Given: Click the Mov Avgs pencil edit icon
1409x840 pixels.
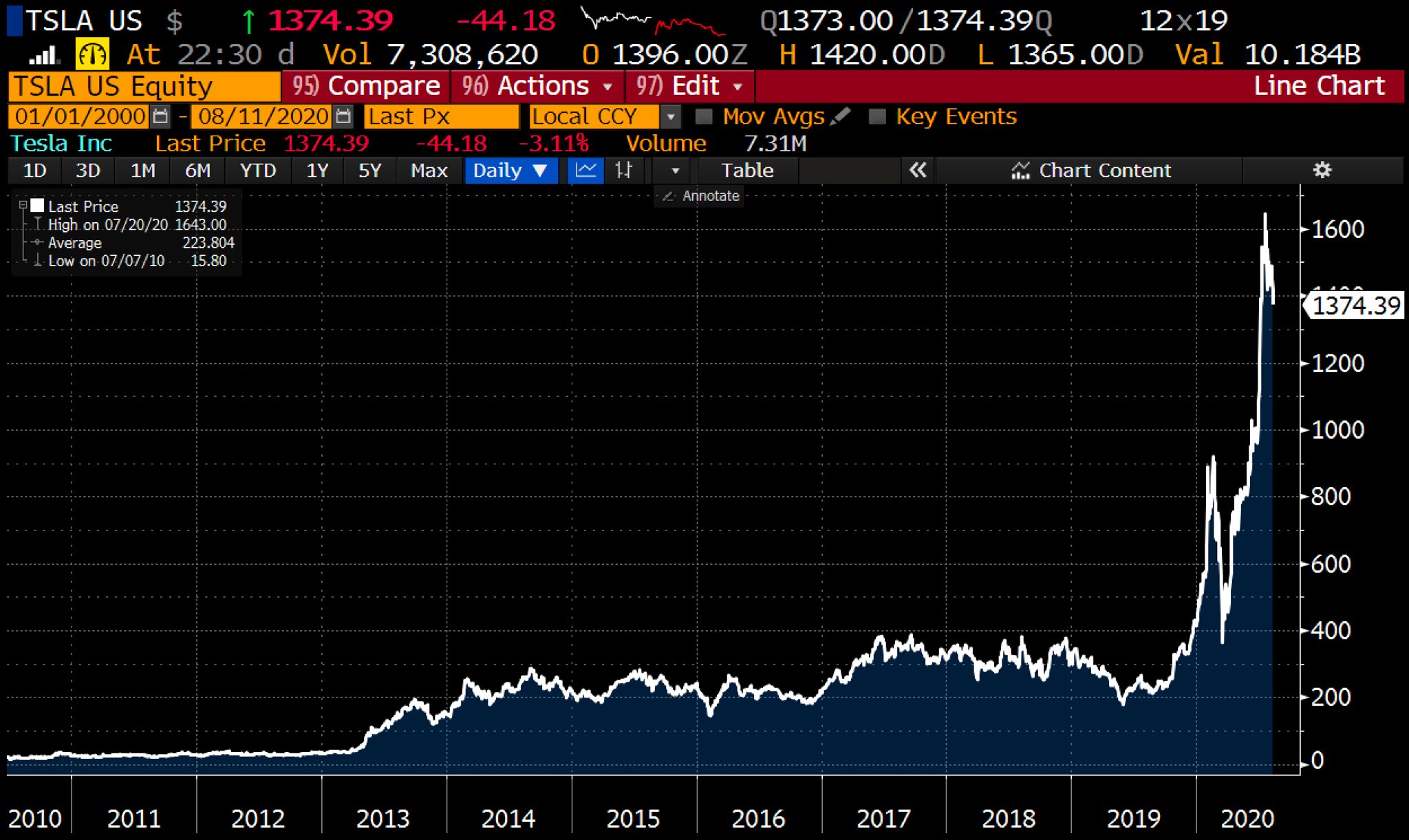Looking at the screenshot, I should coord(841,116).
